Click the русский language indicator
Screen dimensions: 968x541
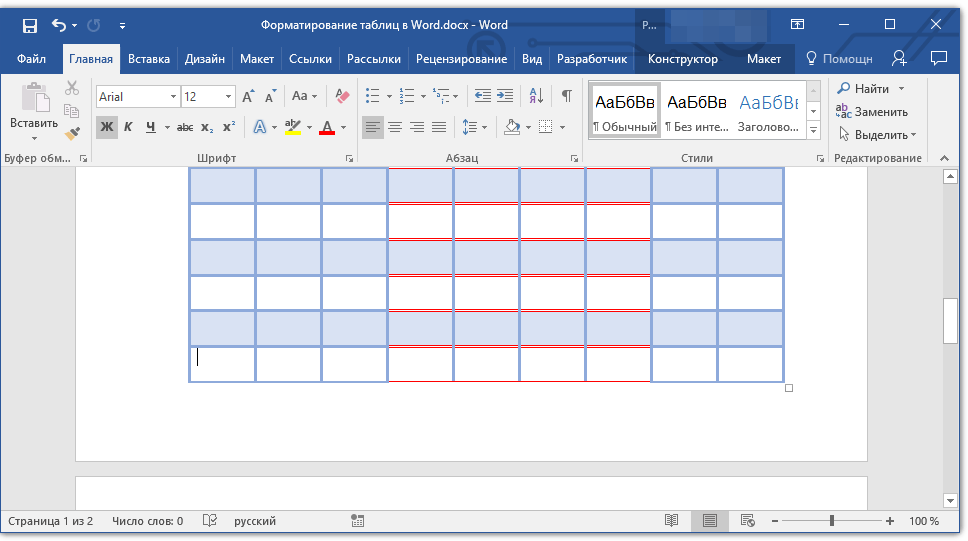255,521
